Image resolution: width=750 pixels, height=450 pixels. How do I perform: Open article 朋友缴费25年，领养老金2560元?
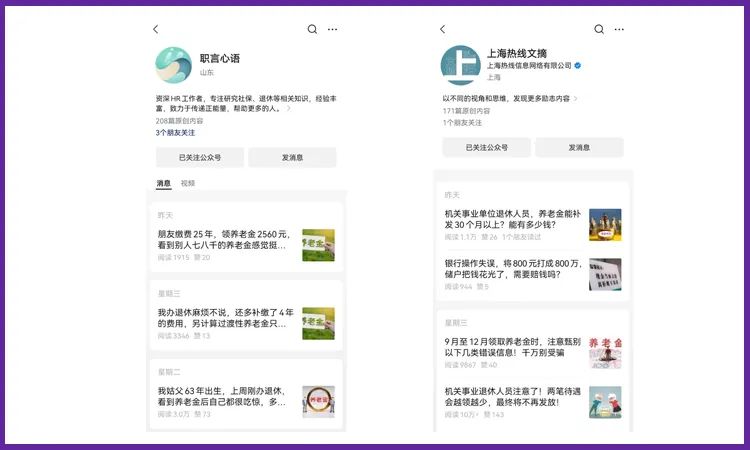coord(225,240)
